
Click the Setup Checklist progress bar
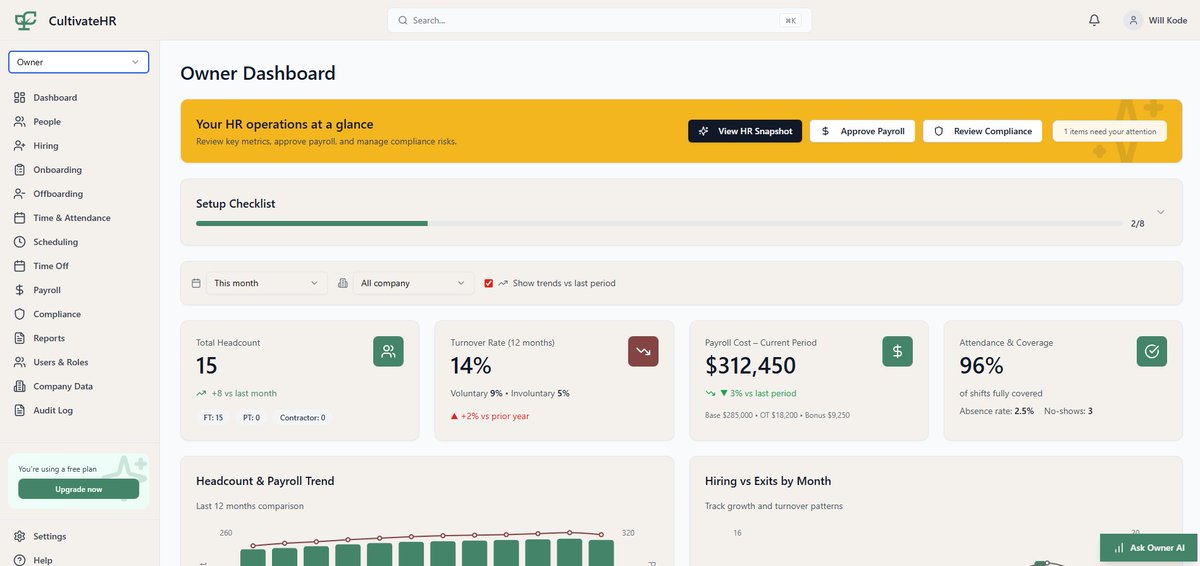tap(659, 223)
